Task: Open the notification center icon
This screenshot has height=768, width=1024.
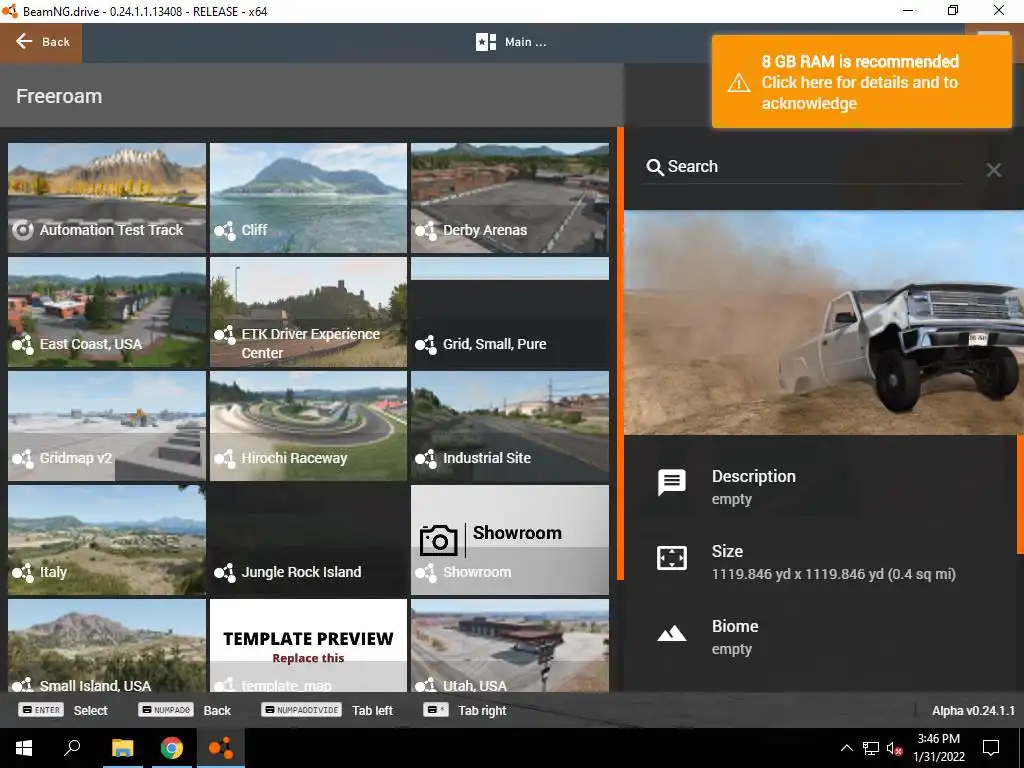Action: 991,748
